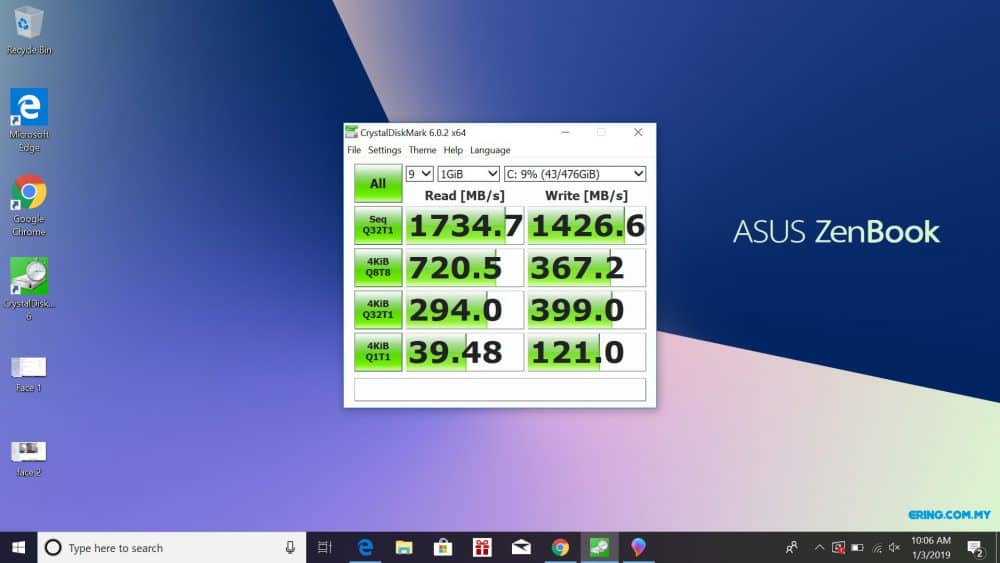Click the Seq read value 1734.7

[464, 226]
